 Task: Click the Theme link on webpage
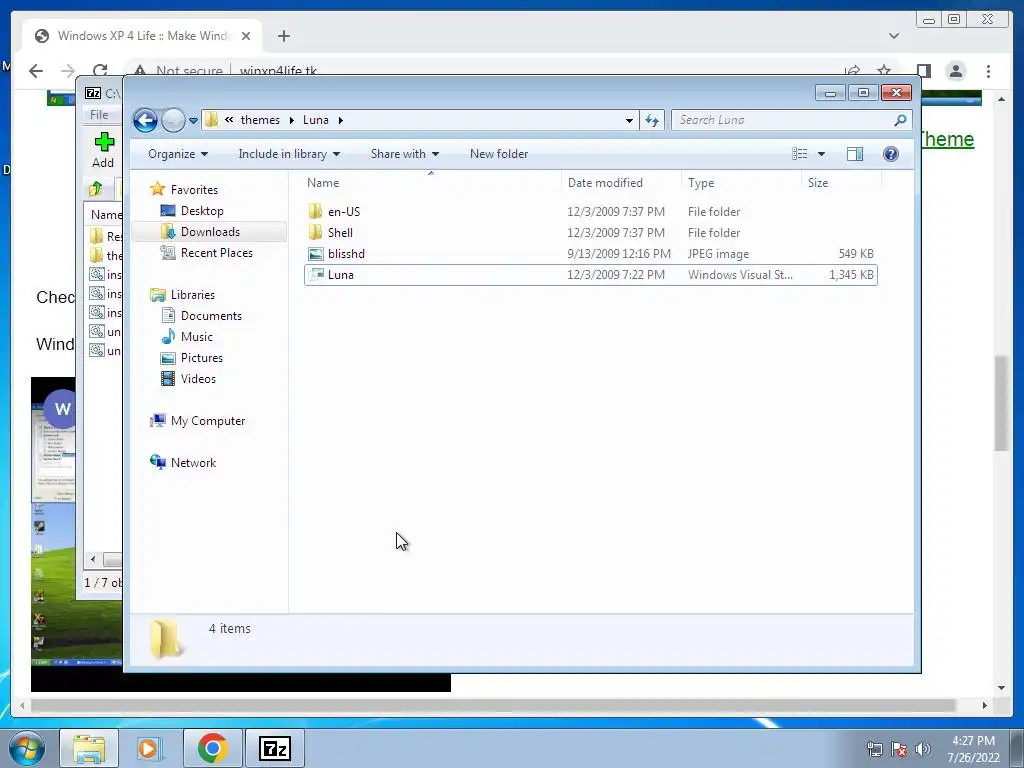pyautogui.click(x=947, y=139)
